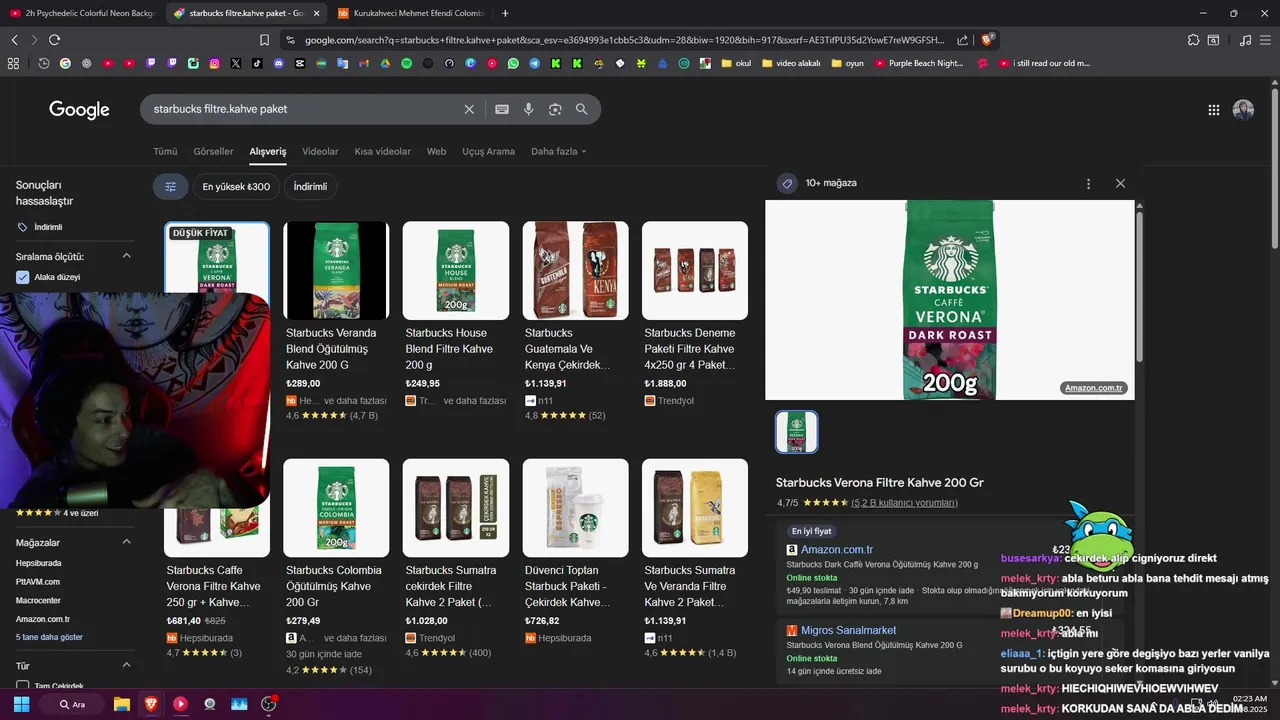The height and width of the screenshot is (720, 1280).
Task: Open the all filters slider icon
Action: tap(170, 186)
